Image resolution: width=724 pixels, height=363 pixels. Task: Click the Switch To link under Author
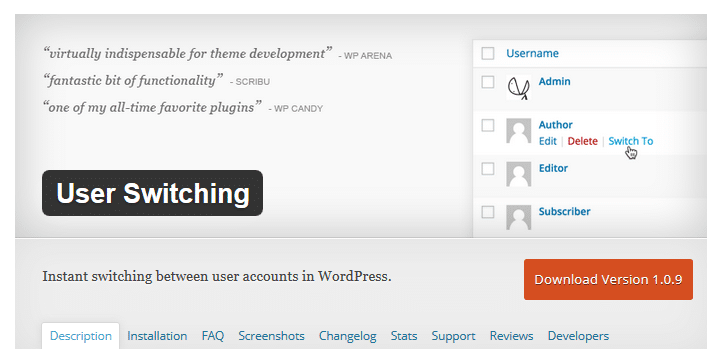pos(631,141)
